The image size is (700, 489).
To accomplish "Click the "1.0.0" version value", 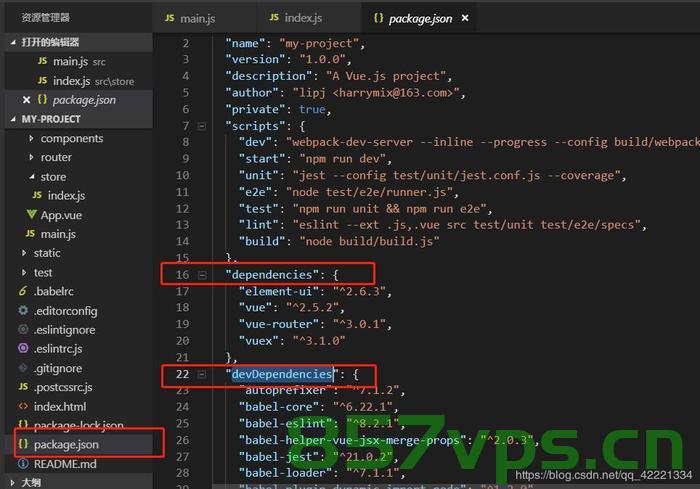I will pyautogui.click(x=322, y=59).
